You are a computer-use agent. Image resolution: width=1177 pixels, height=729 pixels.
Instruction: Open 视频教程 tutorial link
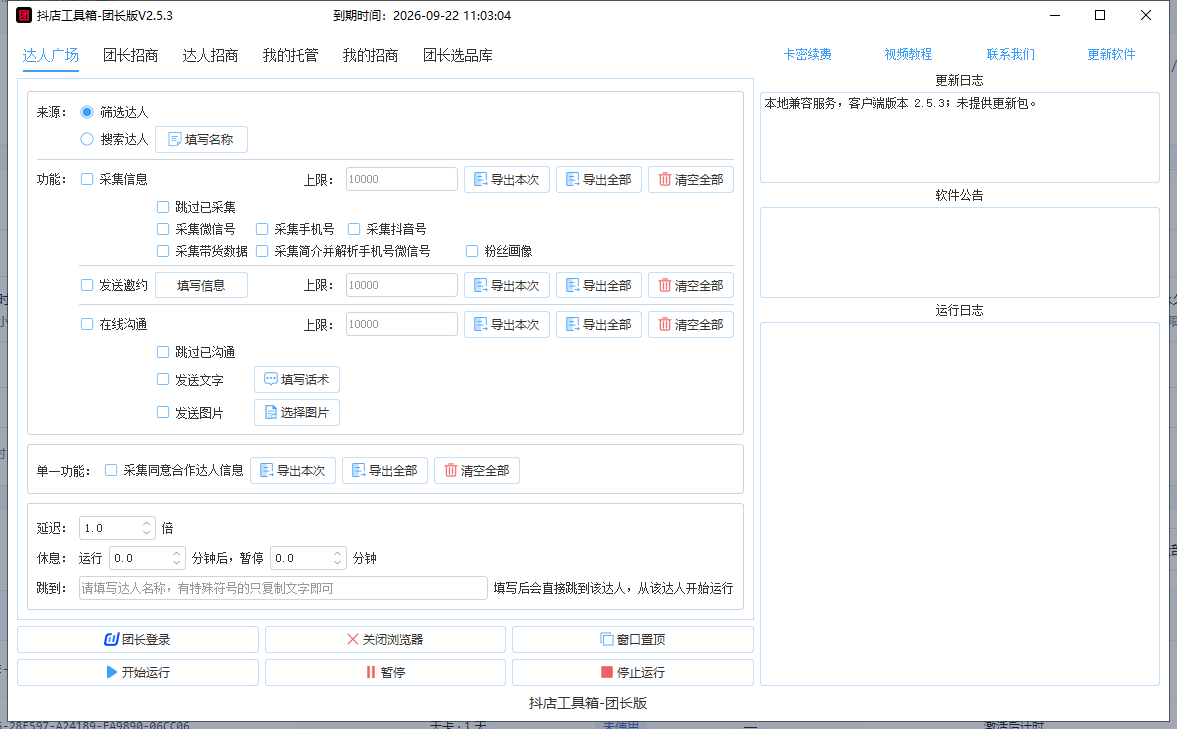(908, 54)
